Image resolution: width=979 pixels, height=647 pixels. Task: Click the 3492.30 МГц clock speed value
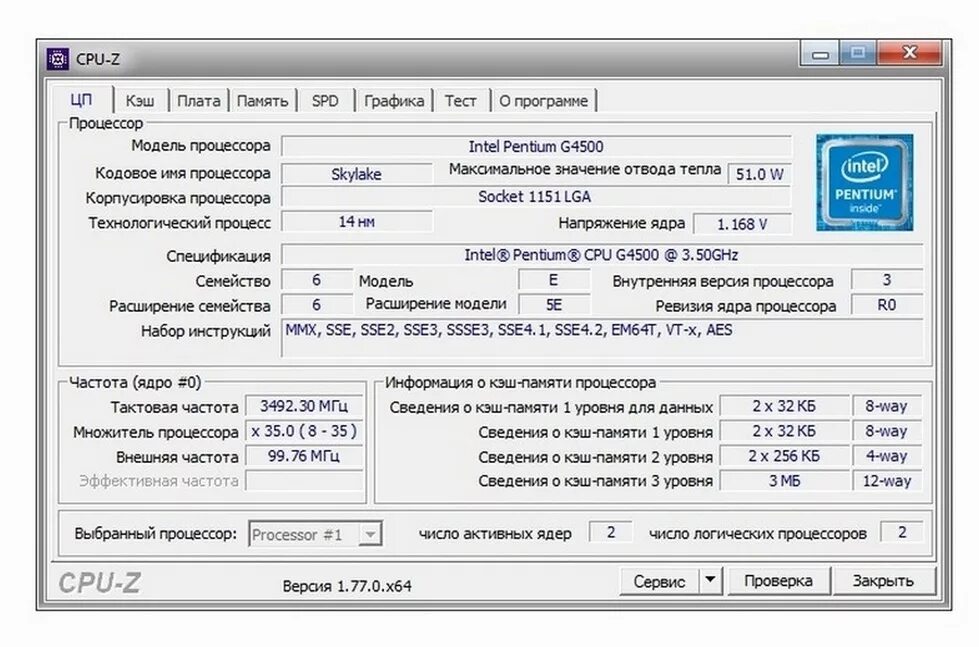click(x=304, y=406)
